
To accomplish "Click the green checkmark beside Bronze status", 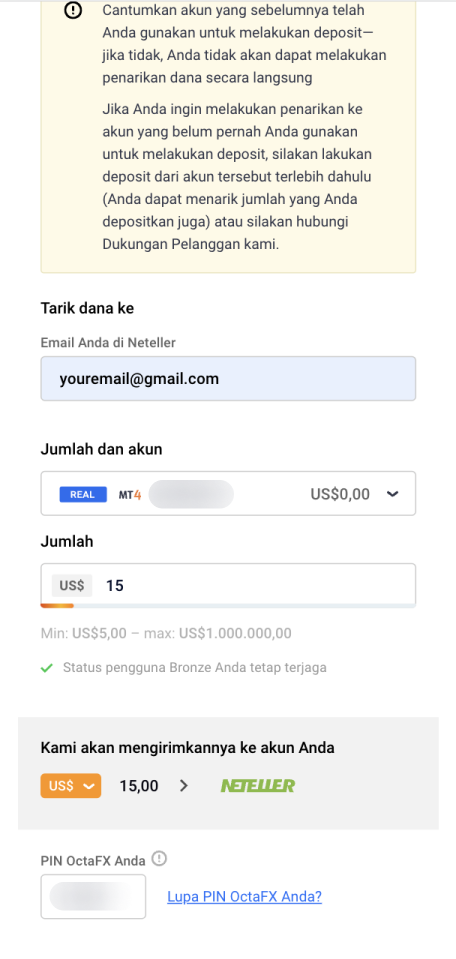I will pos(46,668).
